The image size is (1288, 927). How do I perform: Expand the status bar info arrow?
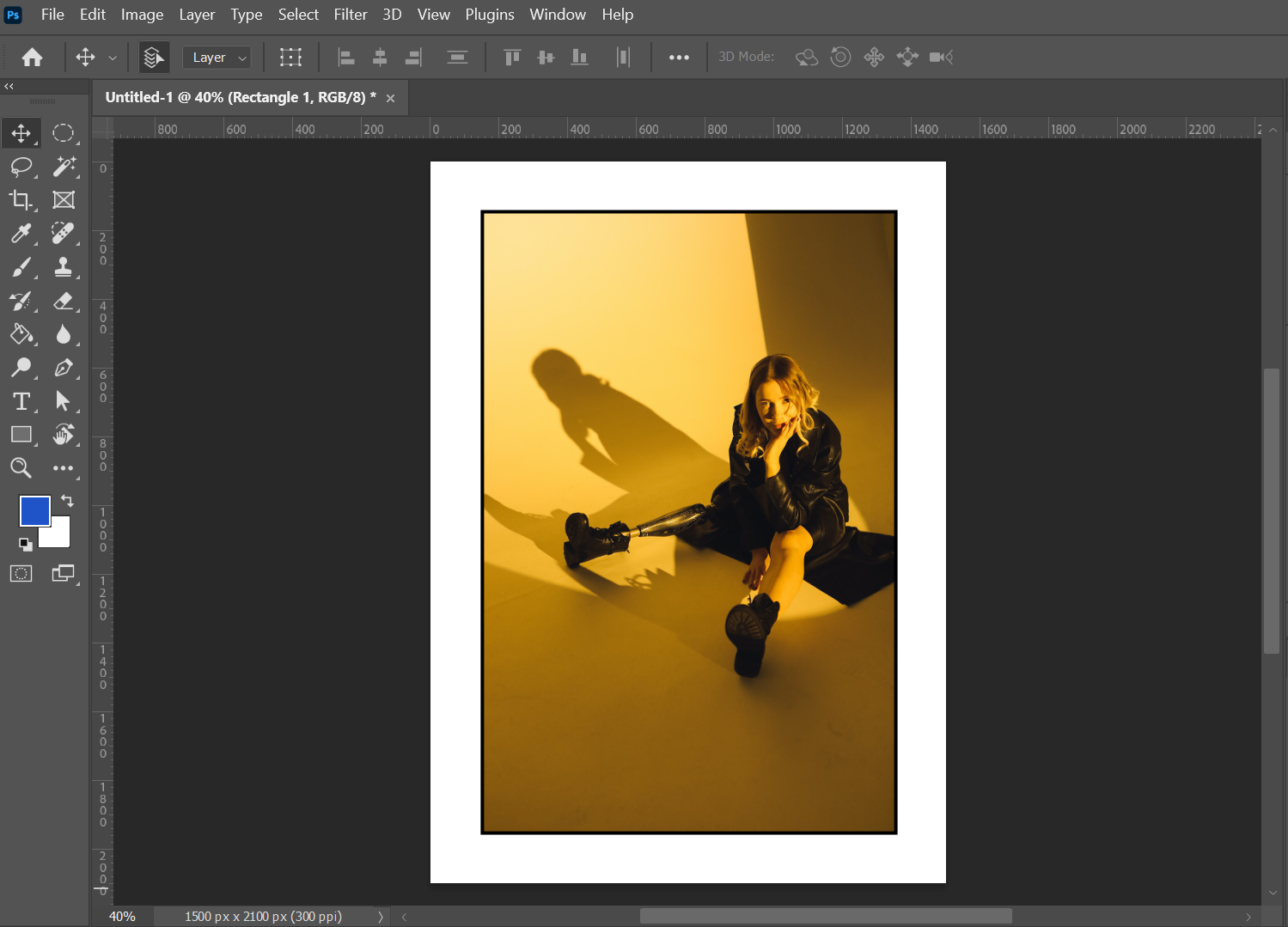tap(380, 917)
